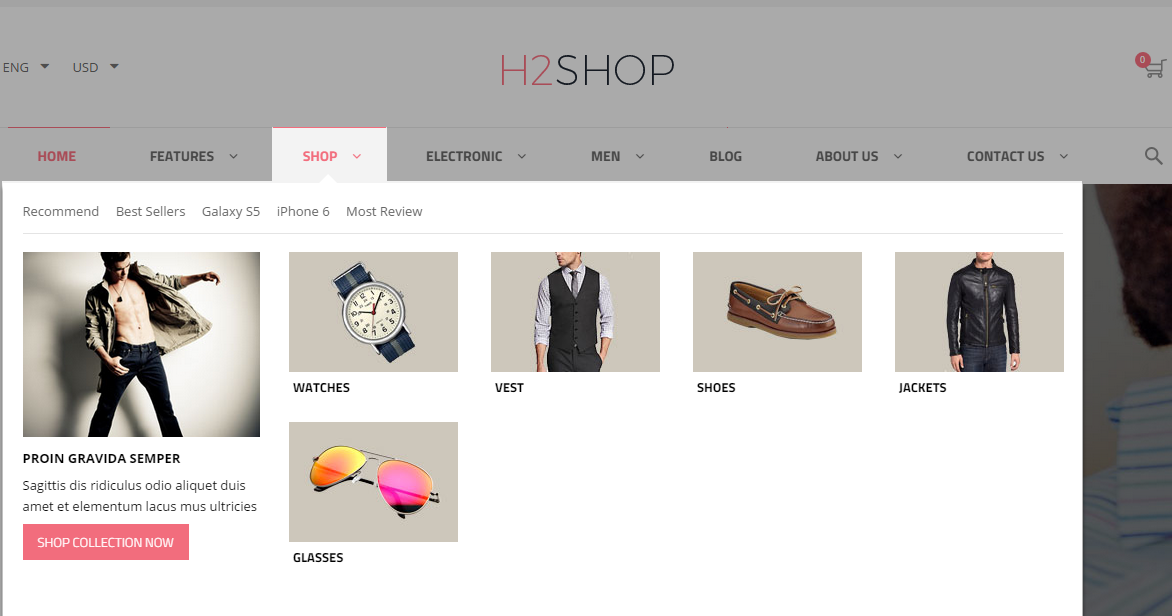The height and width of the screenshot is (616, 1172).
Task: Open the Blog menu item
Action: click(725, 156)
